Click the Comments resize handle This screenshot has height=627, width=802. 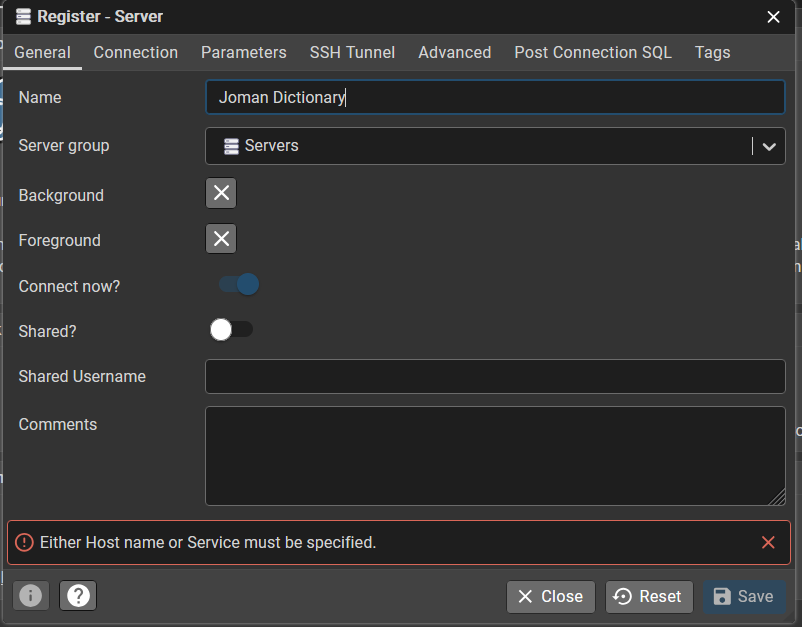(x=778, y=498)
